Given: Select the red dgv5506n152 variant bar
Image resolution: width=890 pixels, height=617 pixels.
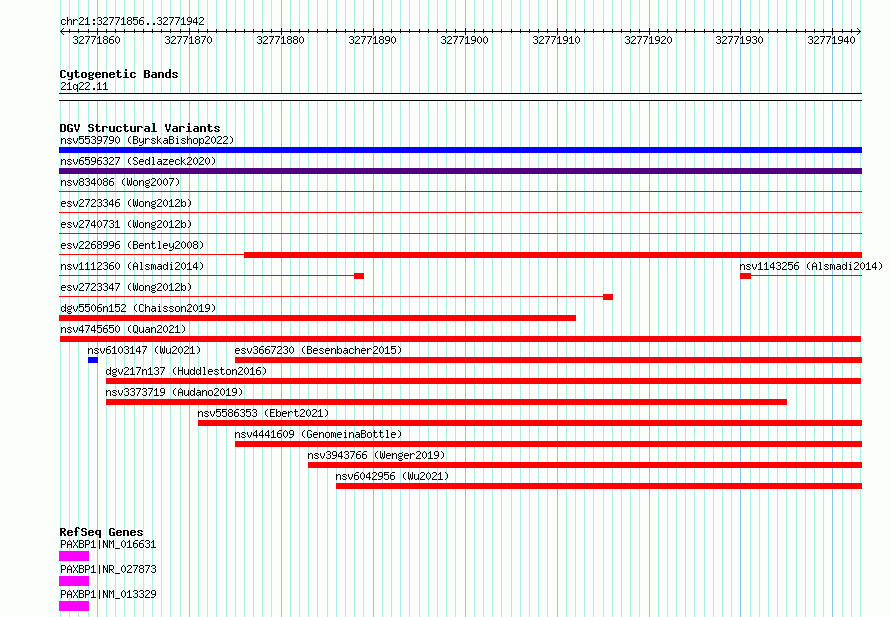Looking at the screenshot, I should 317,318.
